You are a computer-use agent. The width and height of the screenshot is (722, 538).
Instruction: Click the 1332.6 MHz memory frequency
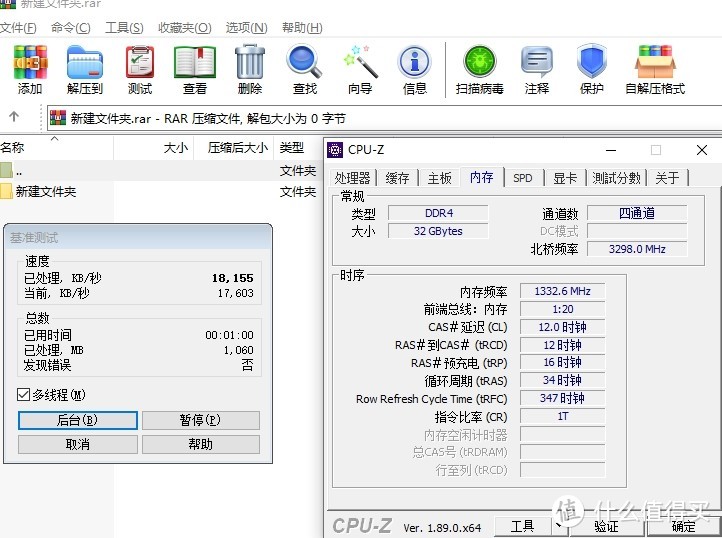[563, 291]
